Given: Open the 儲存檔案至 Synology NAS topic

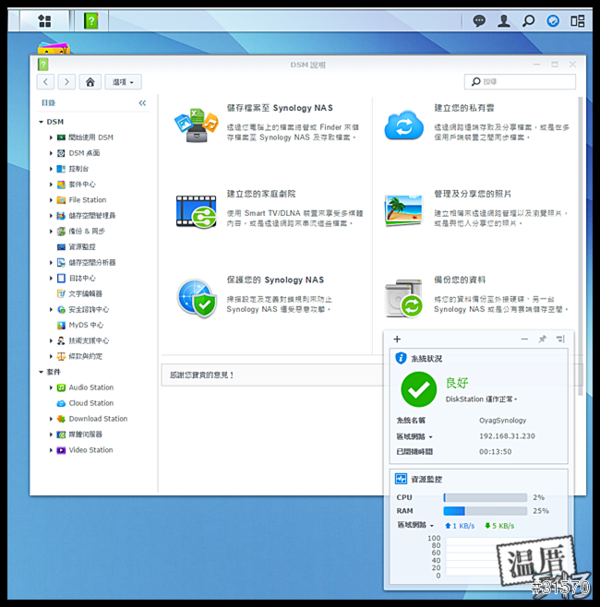Looking at the screenshot, I should pos(280,108).
